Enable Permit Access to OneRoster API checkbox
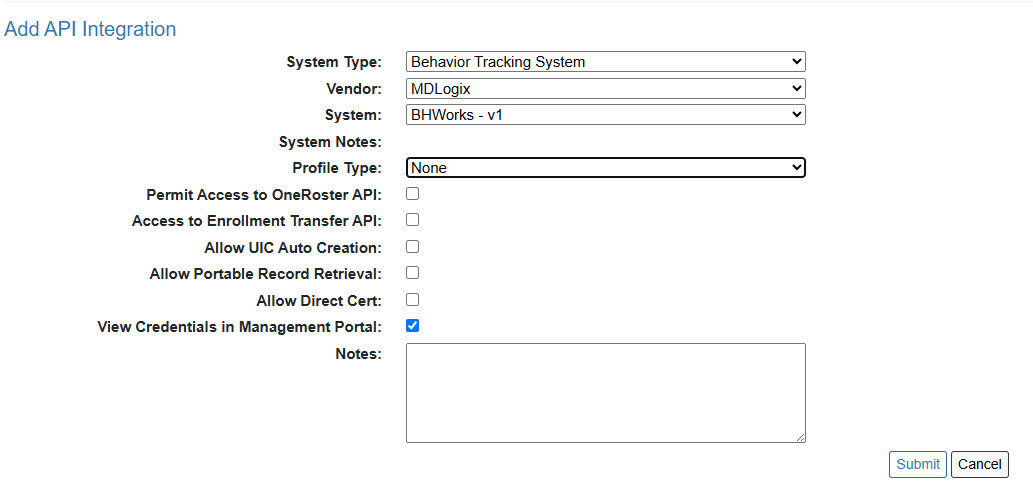 click(412, 194)
